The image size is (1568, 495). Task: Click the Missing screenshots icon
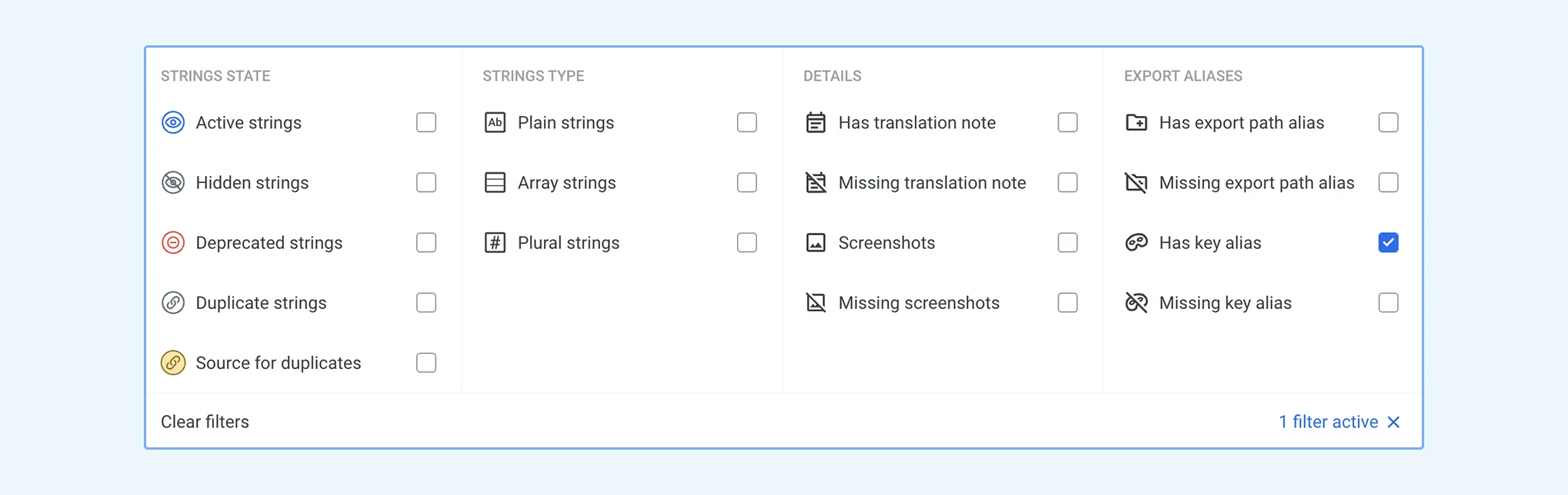pos(816,303)
